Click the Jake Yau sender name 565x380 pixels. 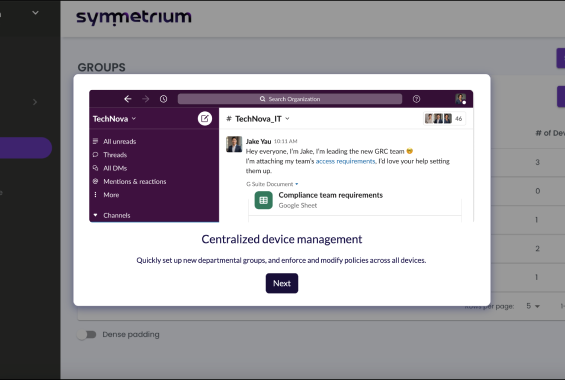[258, 142]
